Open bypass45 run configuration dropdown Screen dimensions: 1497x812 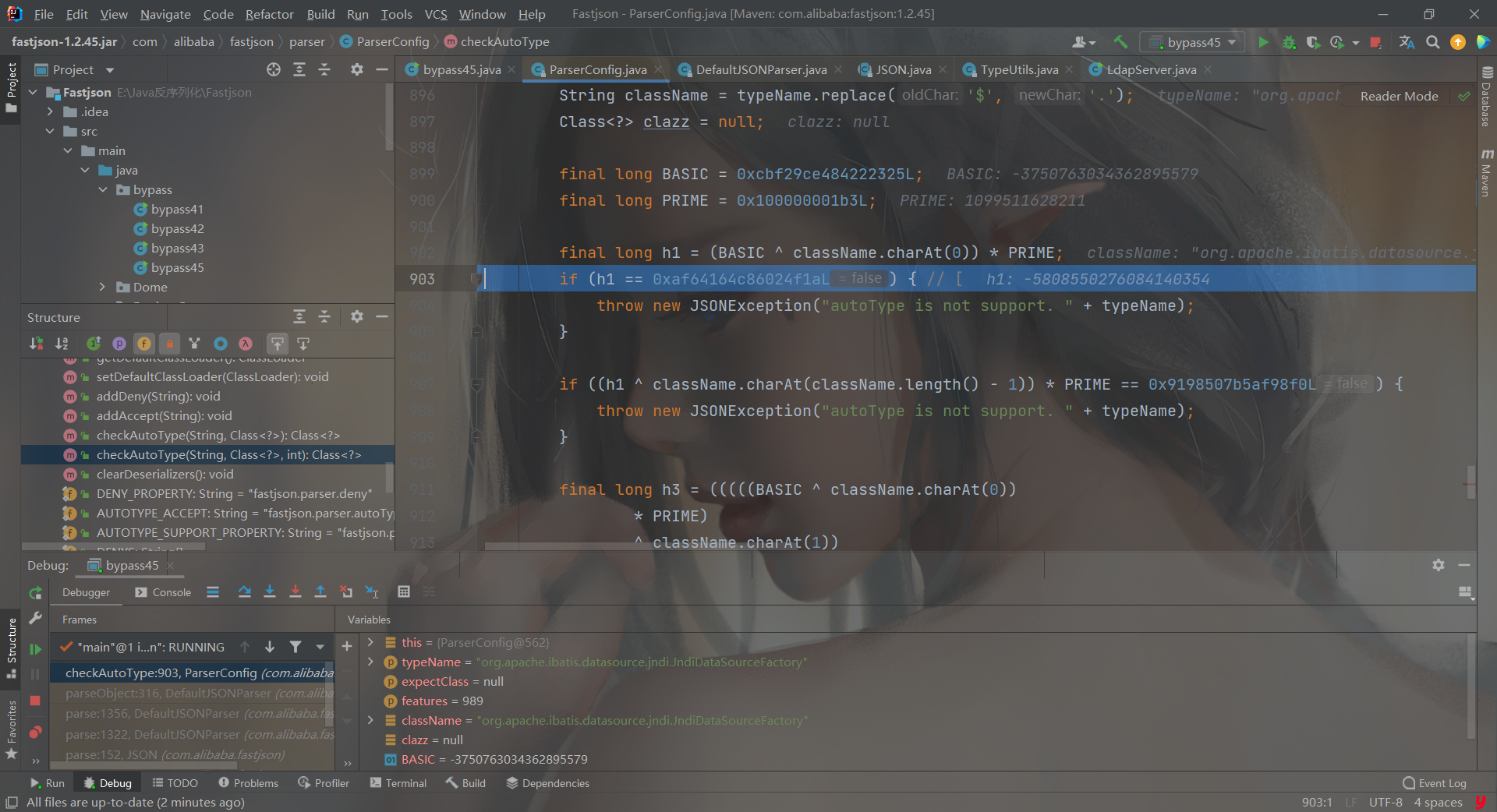(1192, 42)
